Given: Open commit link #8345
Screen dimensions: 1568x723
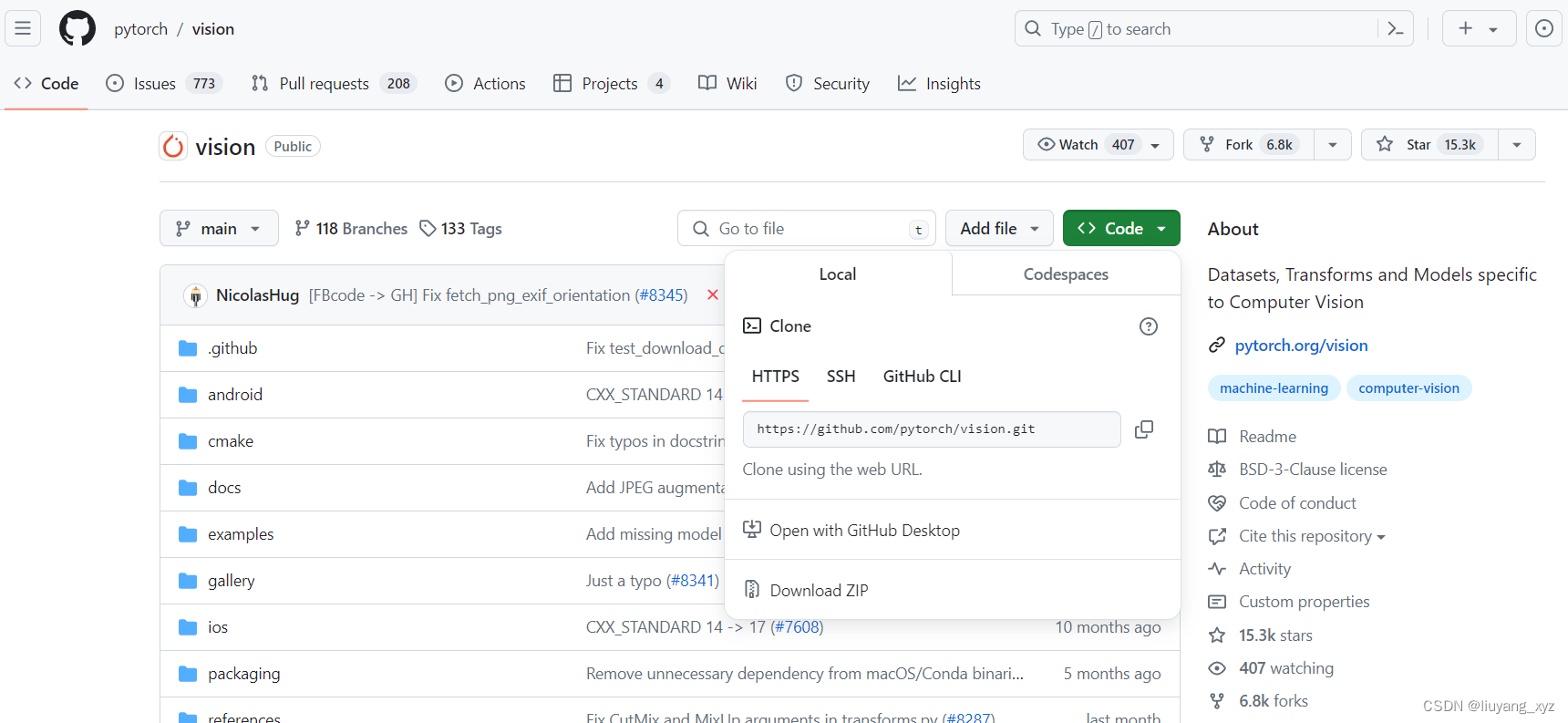Looking at the screenshot, I should (661, 294).
